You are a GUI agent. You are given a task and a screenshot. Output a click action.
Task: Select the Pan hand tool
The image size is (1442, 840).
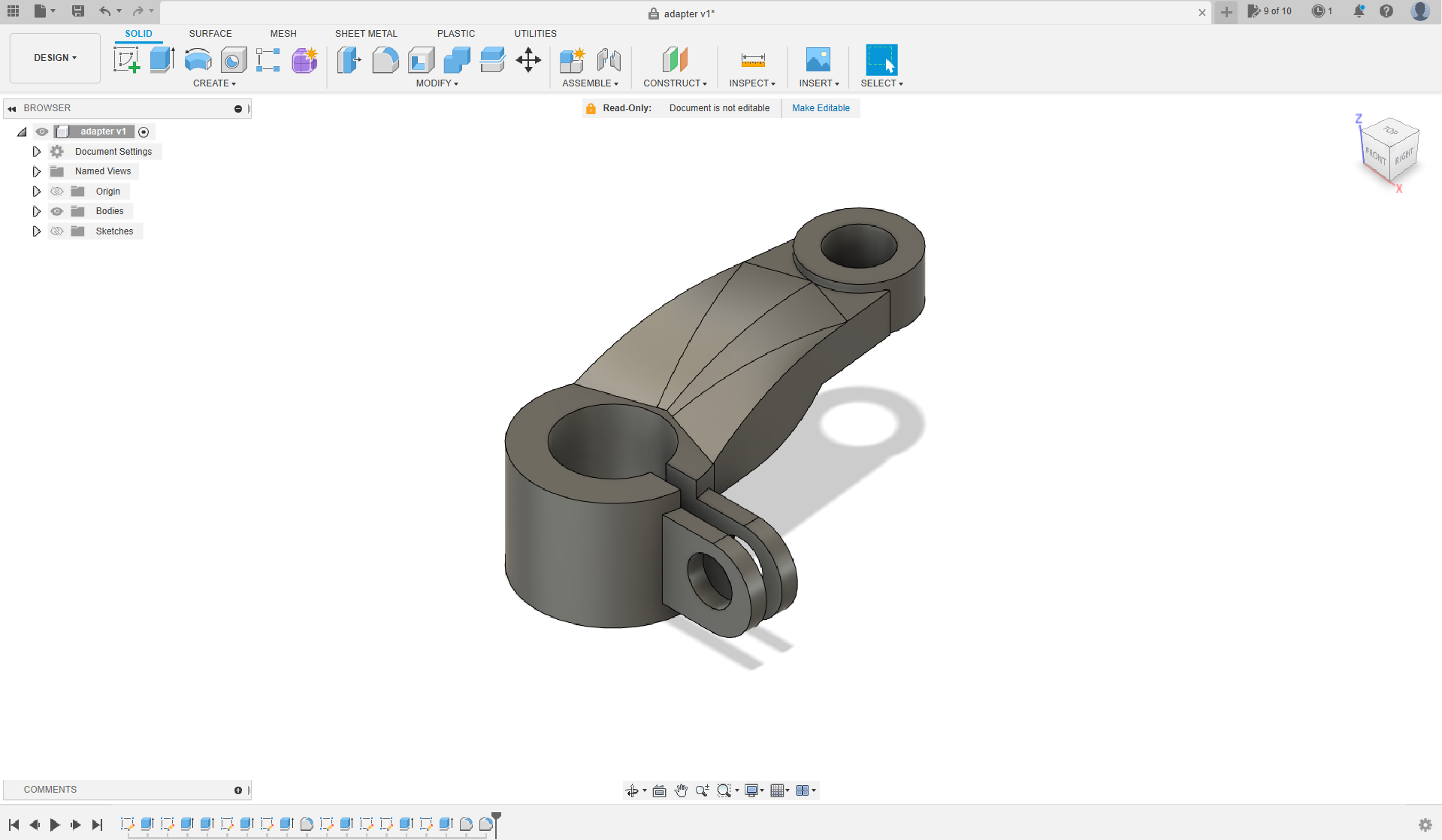tap(681, 790)
